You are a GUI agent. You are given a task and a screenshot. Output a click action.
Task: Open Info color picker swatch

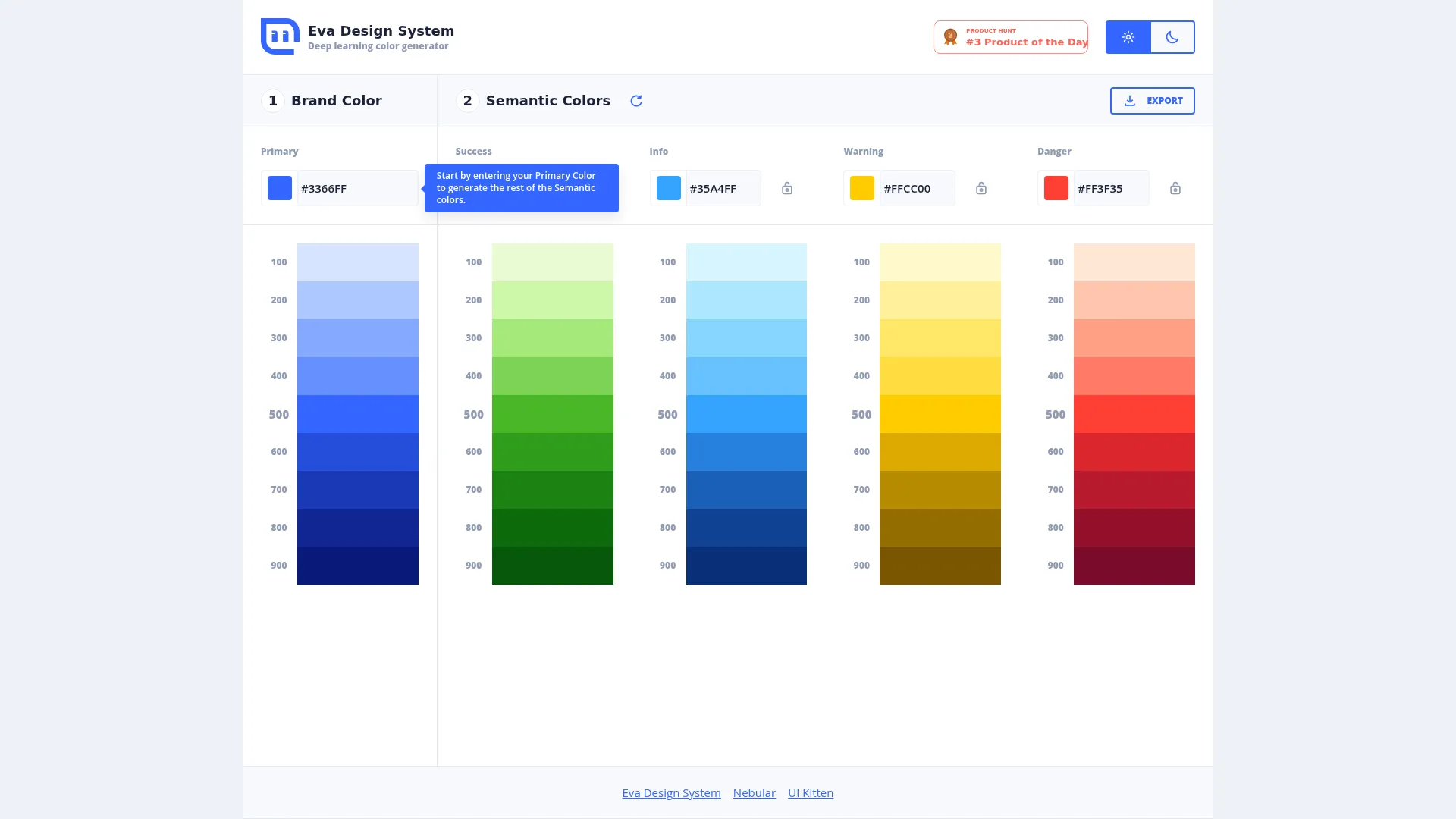pos(669,188)
